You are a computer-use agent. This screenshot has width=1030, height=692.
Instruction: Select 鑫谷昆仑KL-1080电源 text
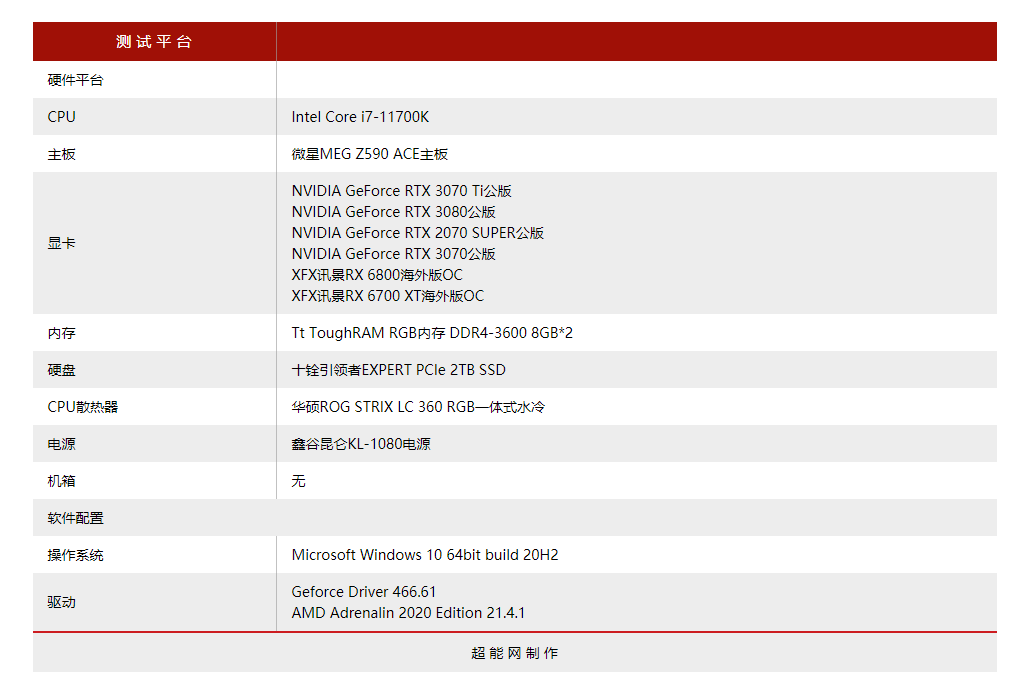pos(361,444)
